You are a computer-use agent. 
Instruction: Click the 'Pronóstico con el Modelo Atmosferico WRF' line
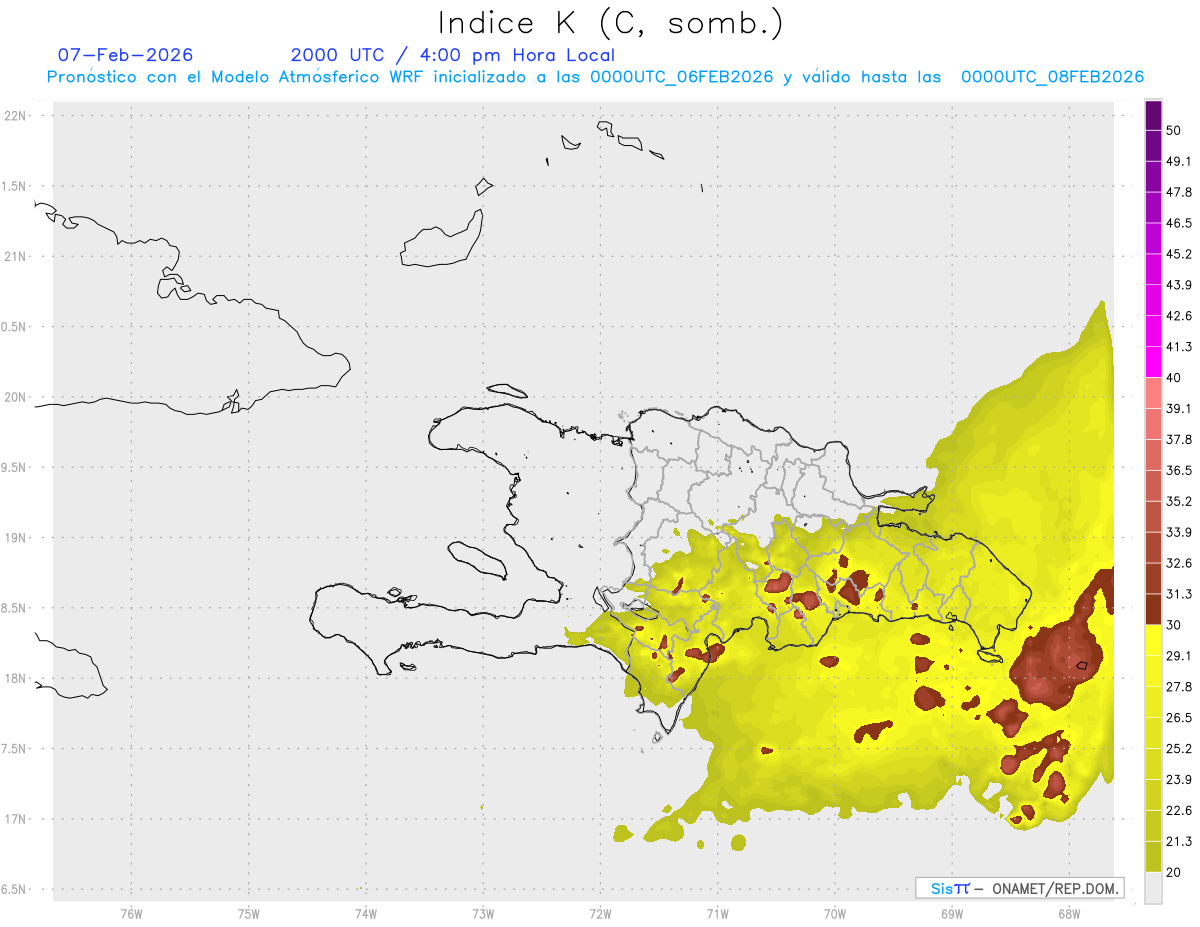[x=595, y=77]
